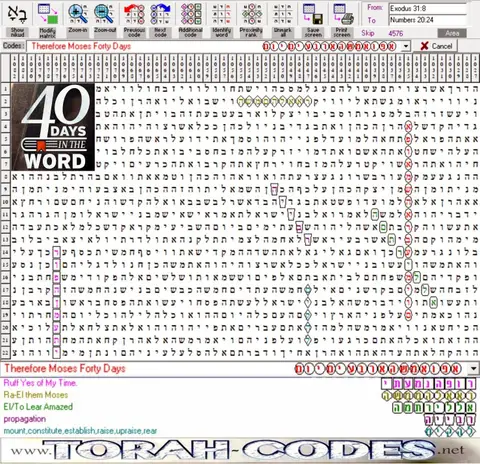The height and width of the screenshot is (464, 480).
Task: Click the 40 Days in the Word image
Action: (53, 127)
